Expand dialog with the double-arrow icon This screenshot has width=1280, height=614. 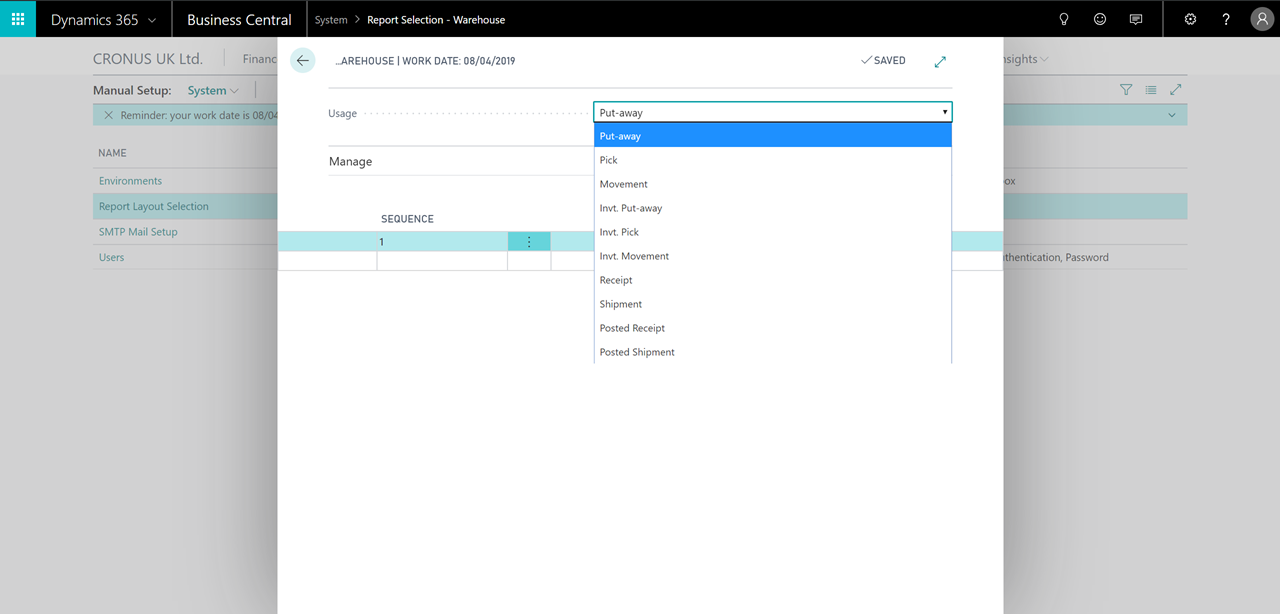pos(940,61)
